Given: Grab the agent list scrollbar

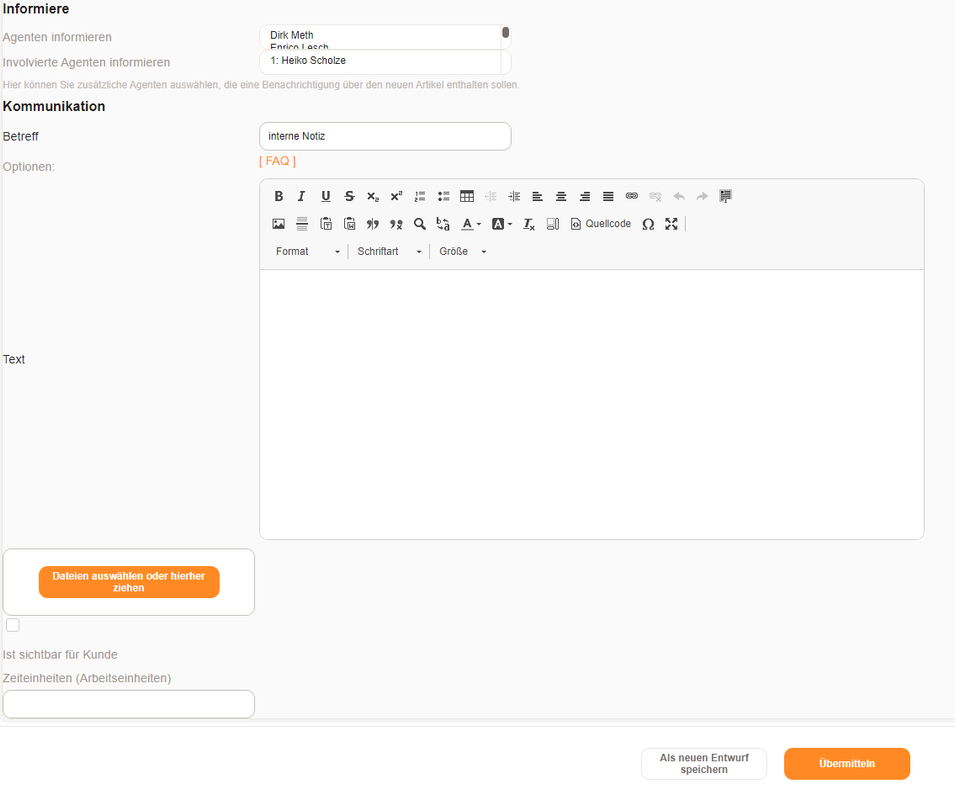Looking at the screenshot, I should [506, 32].
